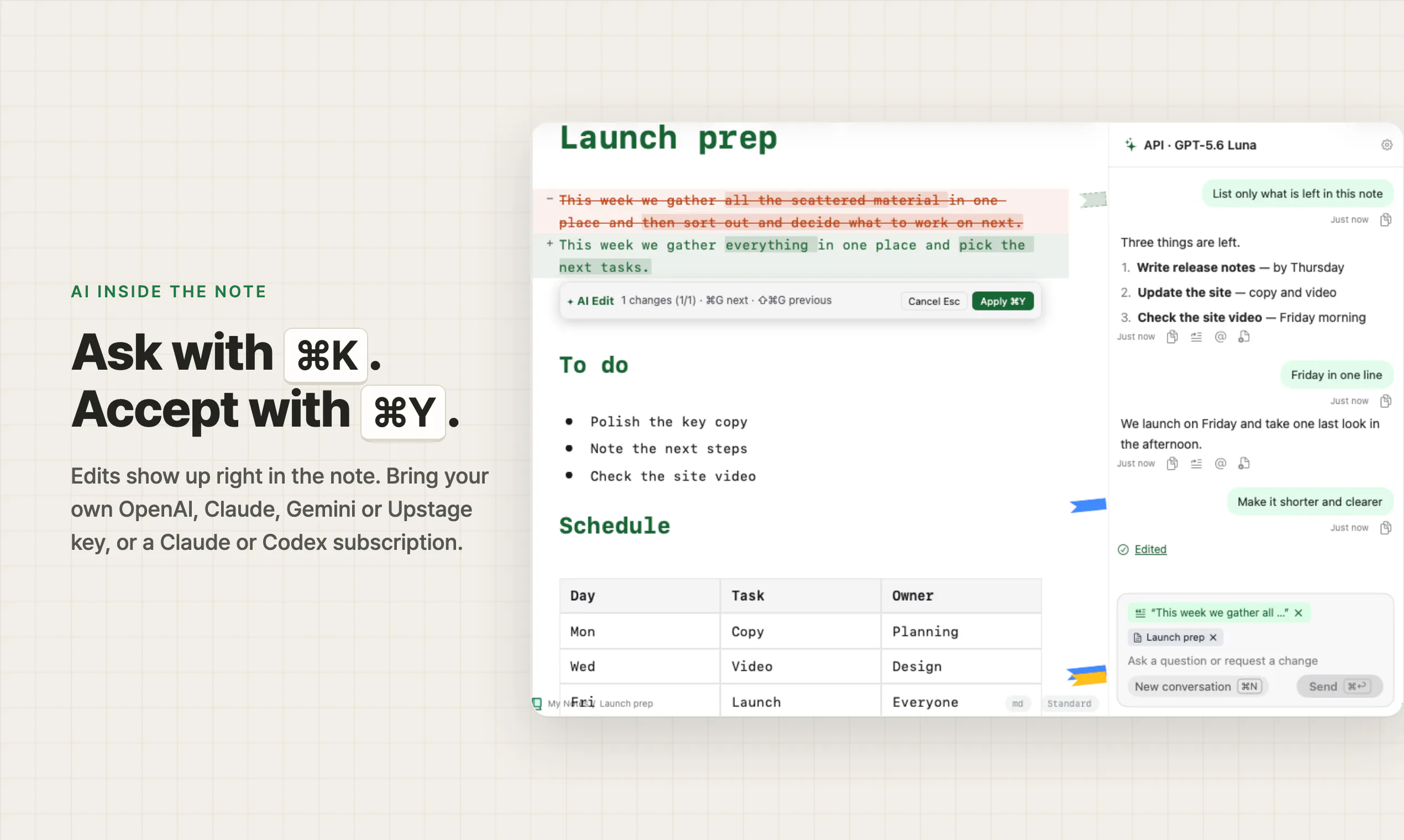Click the "Note the next steps" bullet
Image resolution: width=1404 pixels, height=840 pixels.
(669, 449)
